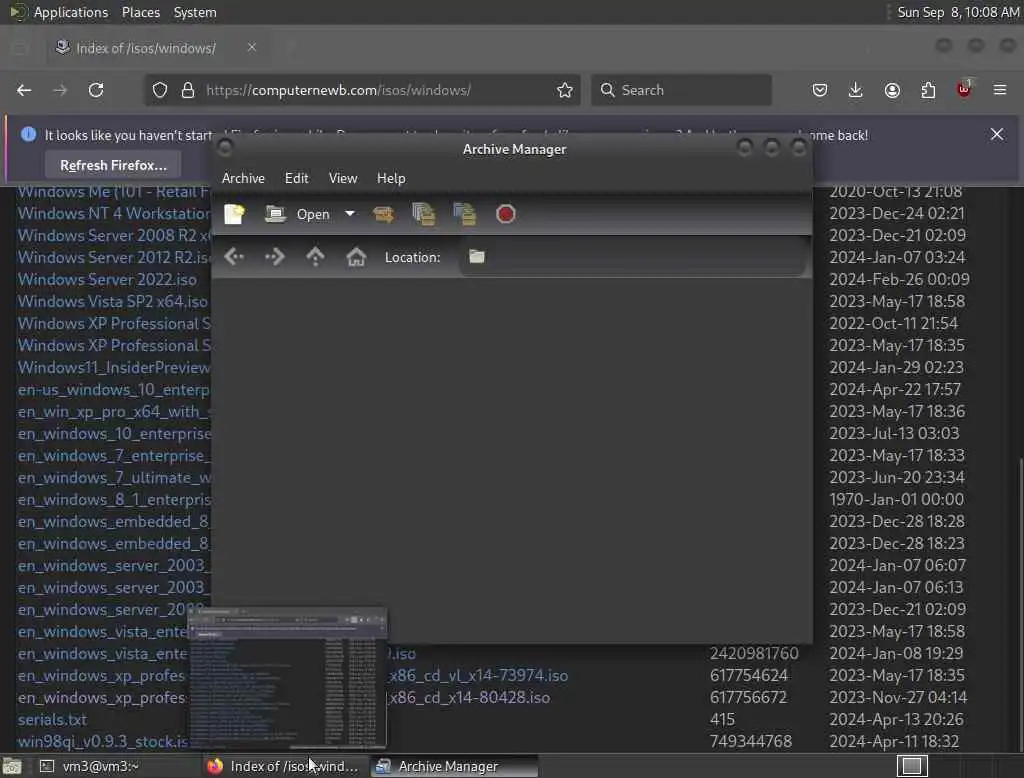Open Firefox downloads panel
1024x778 pixels.
(856, 90)
